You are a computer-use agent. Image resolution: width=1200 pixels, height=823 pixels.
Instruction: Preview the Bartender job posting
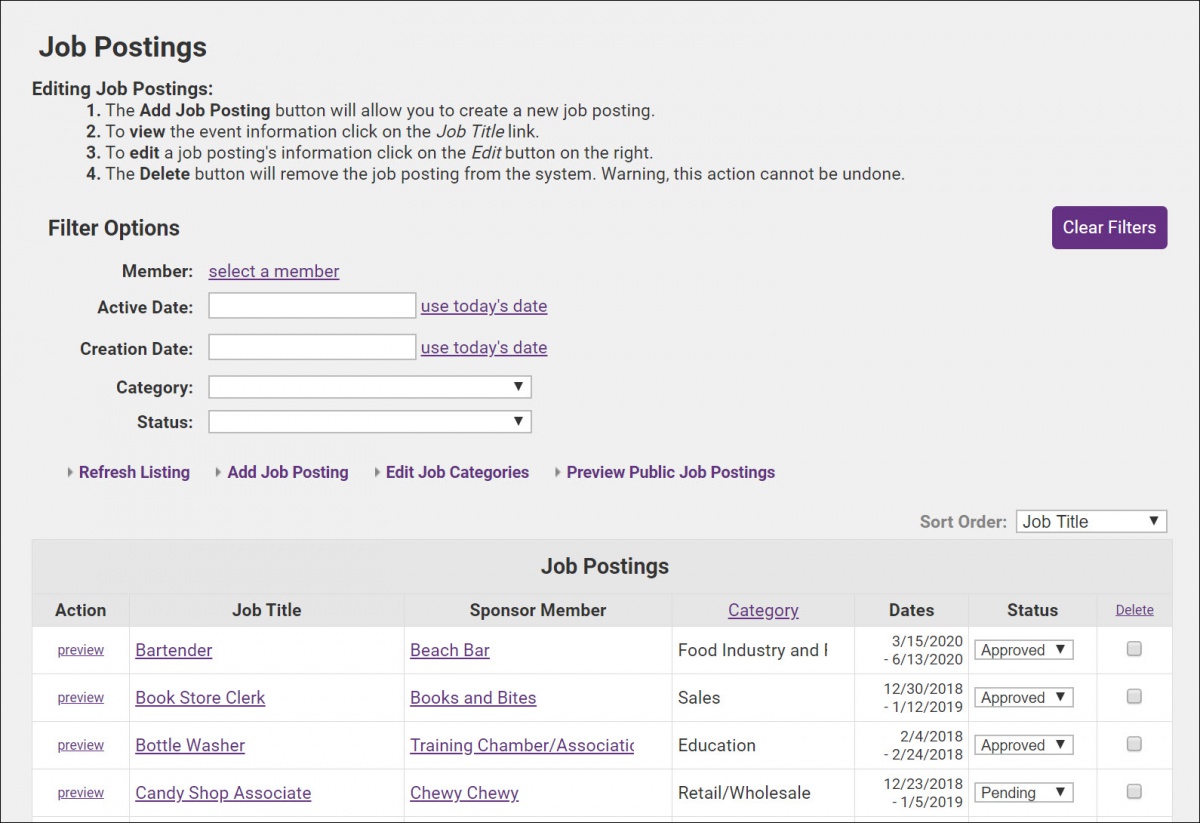pos(80,650)
